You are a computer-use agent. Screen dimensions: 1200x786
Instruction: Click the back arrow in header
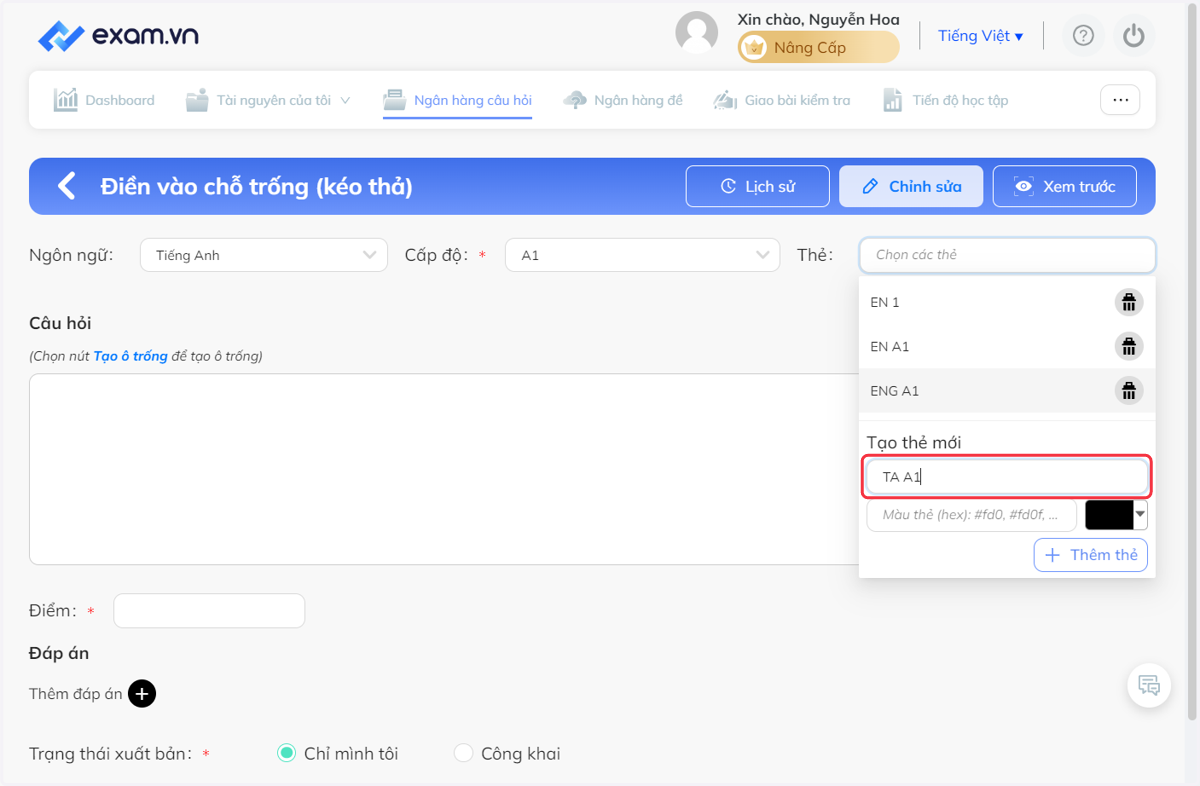[66, 186]
